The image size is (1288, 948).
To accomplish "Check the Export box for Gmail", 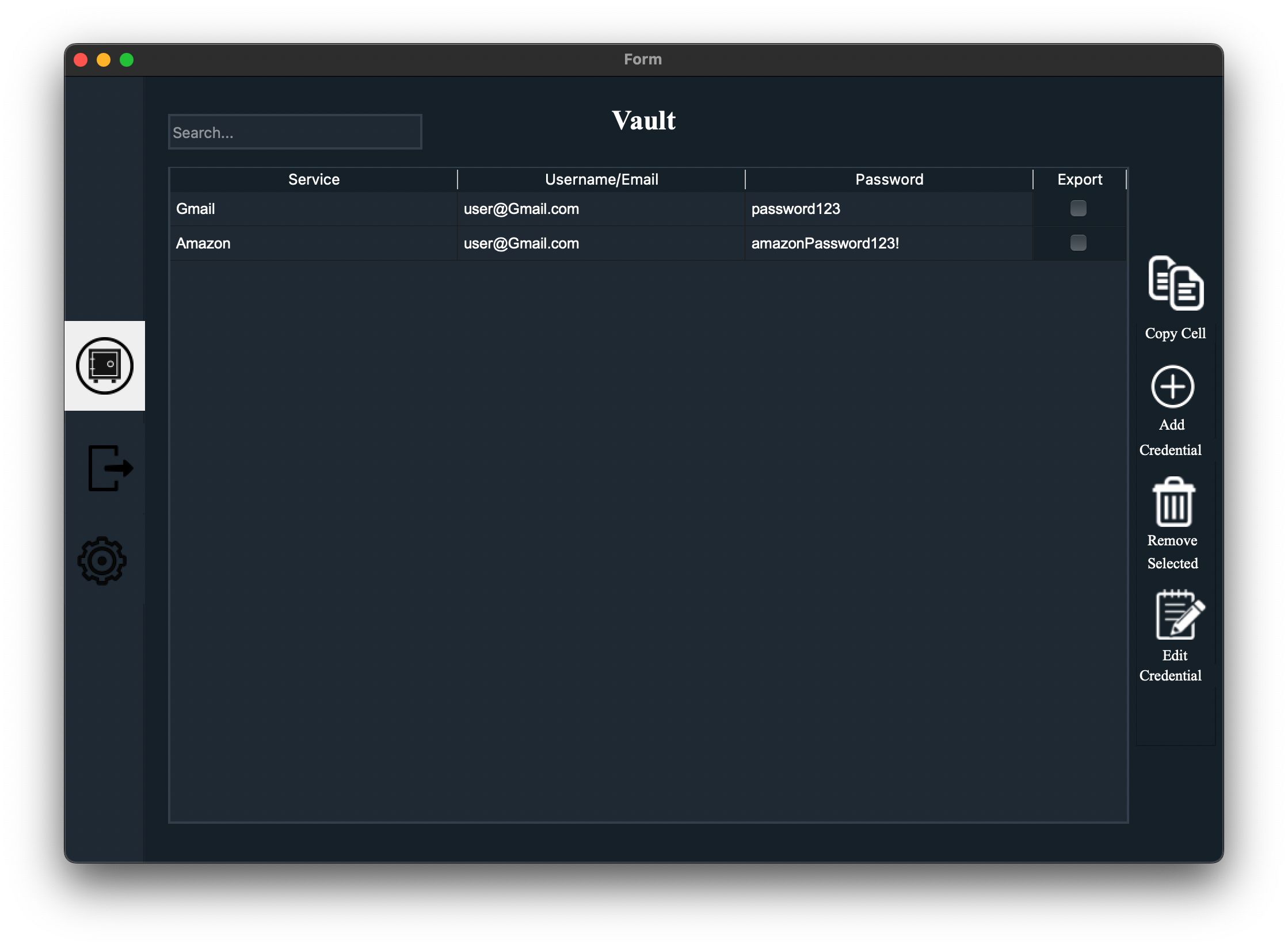I will coord(1078,208).
